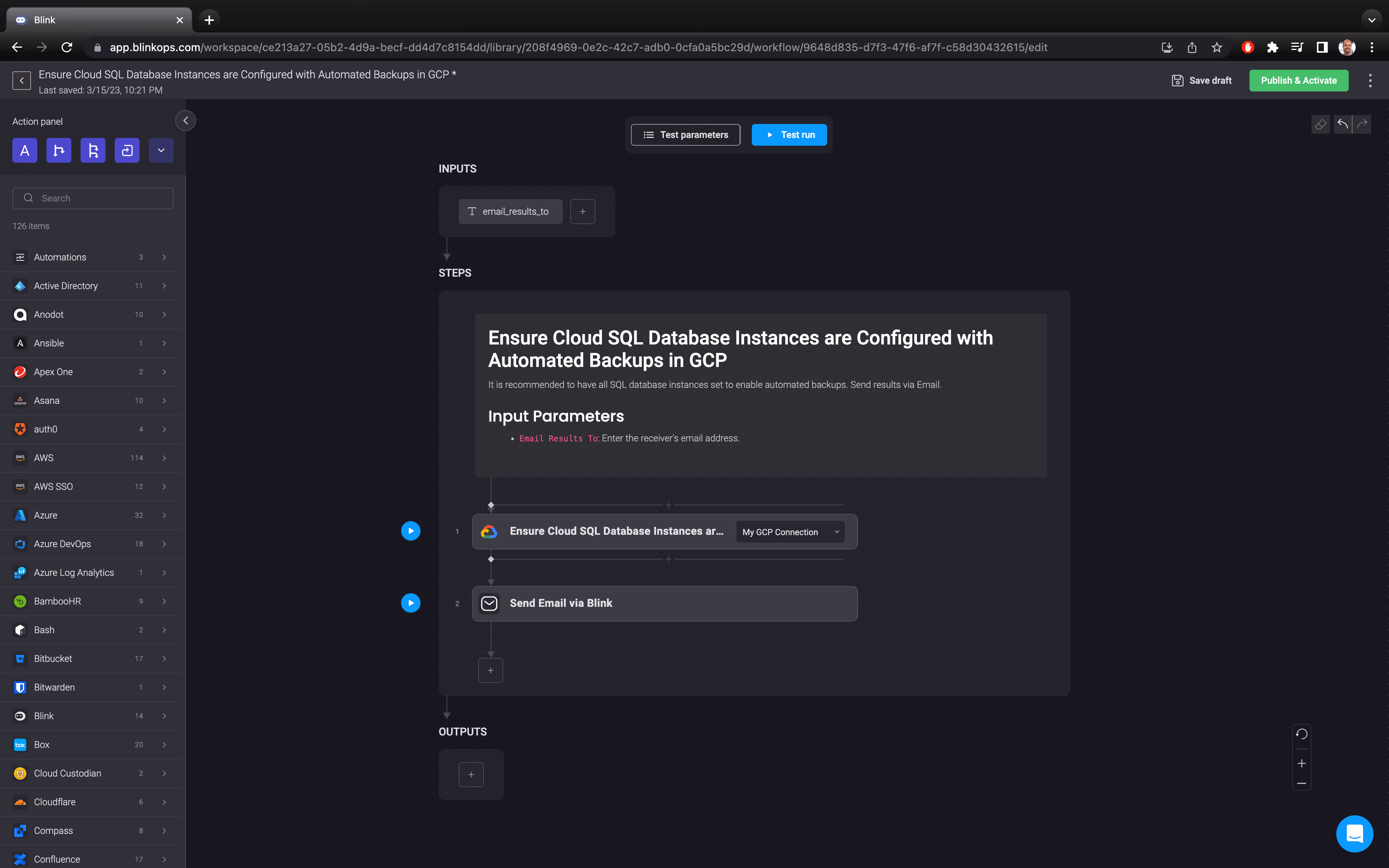This screenshot has width=1389, height=868.
Task: Open workflow more options kebab menu
Action: point(1370,80)
